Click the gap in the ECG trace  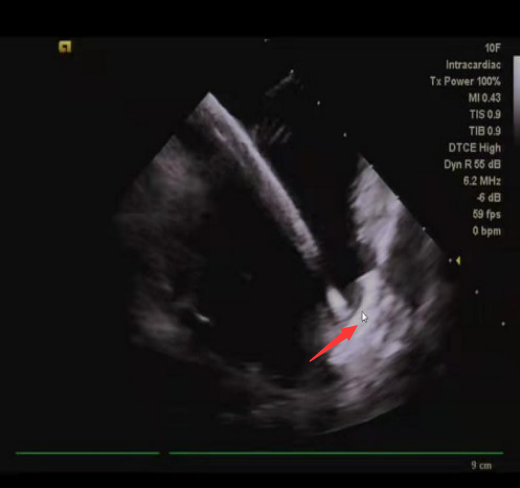pos(164,453)
